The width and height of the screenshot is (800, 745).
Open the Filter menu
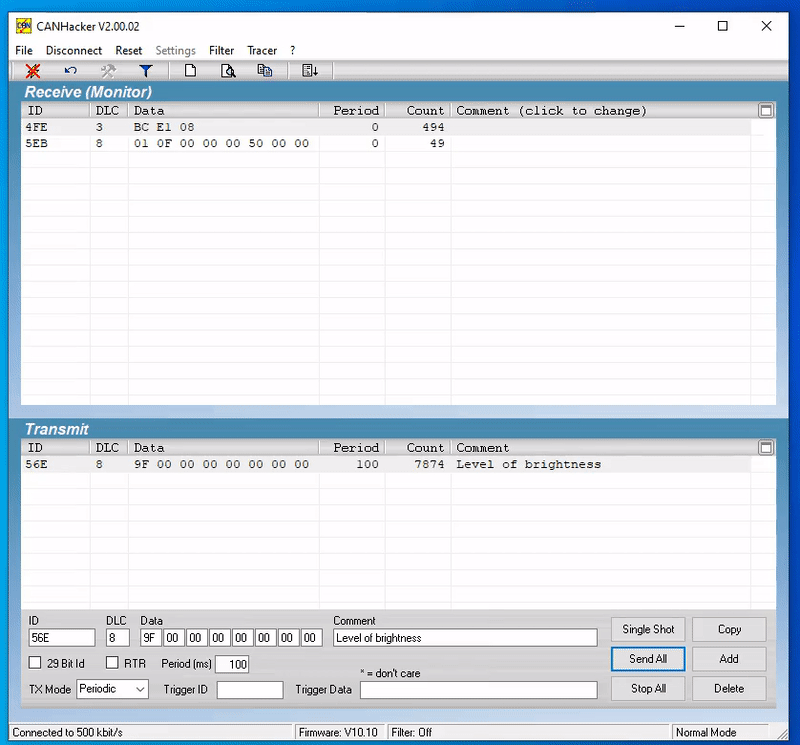pyautogui.click(x=221, y=50)
